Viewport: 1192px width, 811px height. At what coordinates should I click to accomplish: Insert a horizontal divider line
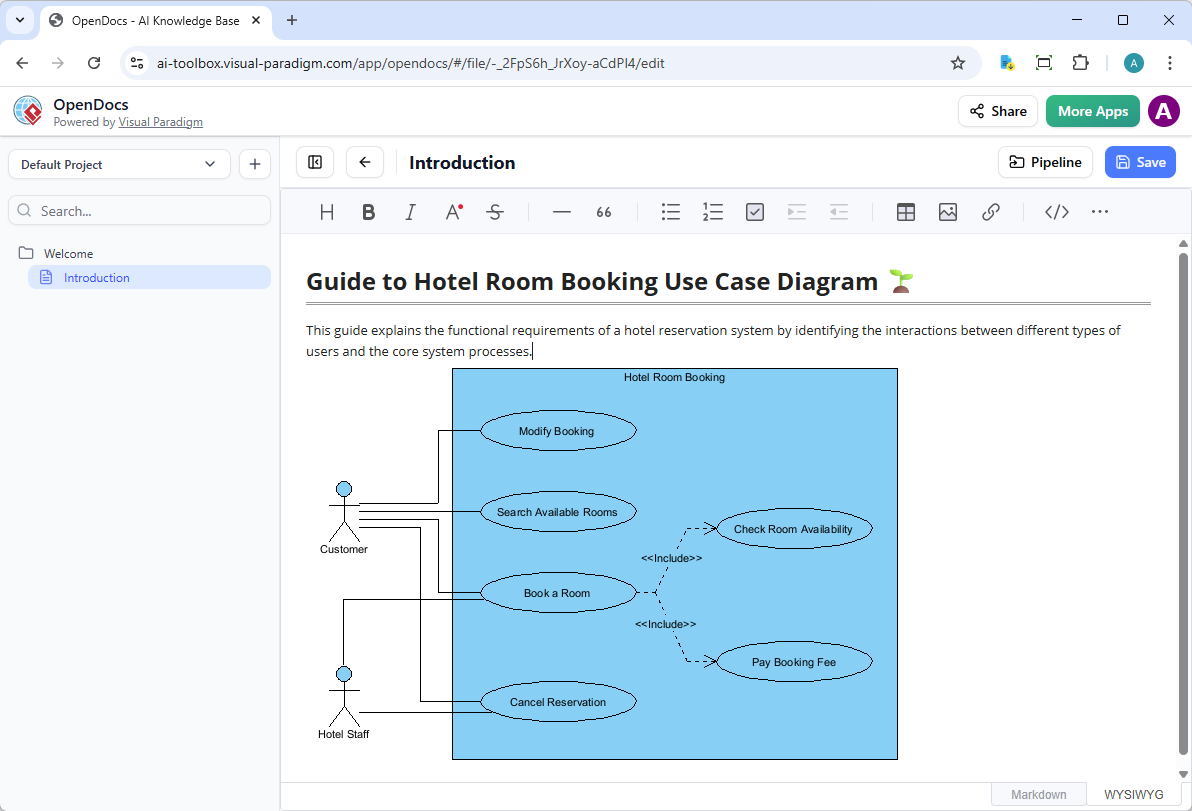point(562,211)
